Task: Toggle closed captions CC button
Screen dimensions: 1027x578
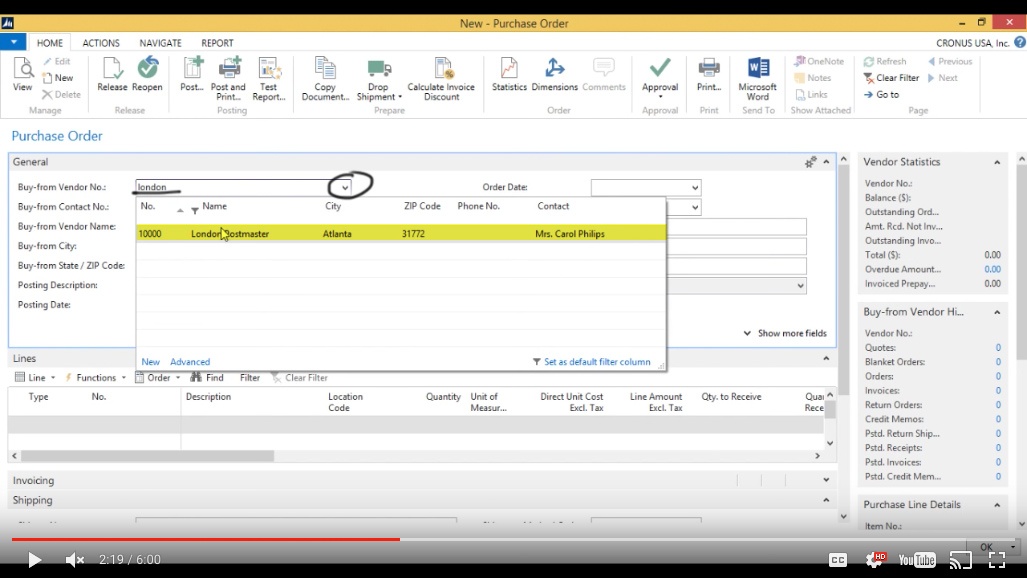Action: tap(838, 560)
